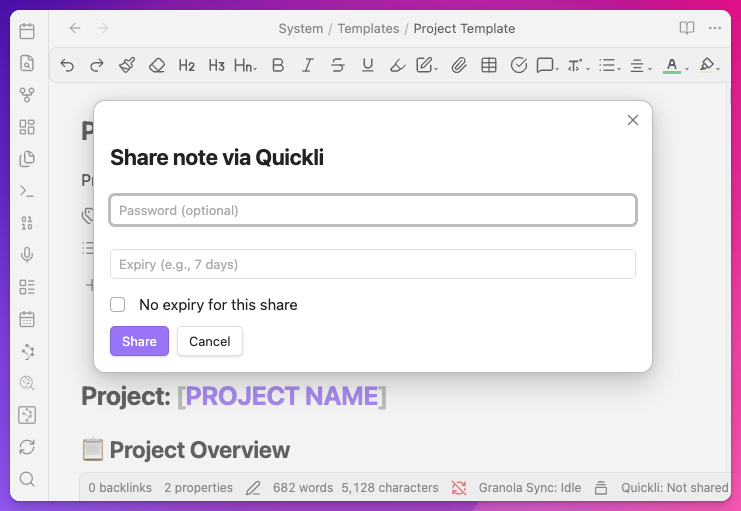Click Granola Sync: Idle status
Image resolution: width=741 pixels, height=511 pixels.
pos(530,487)
